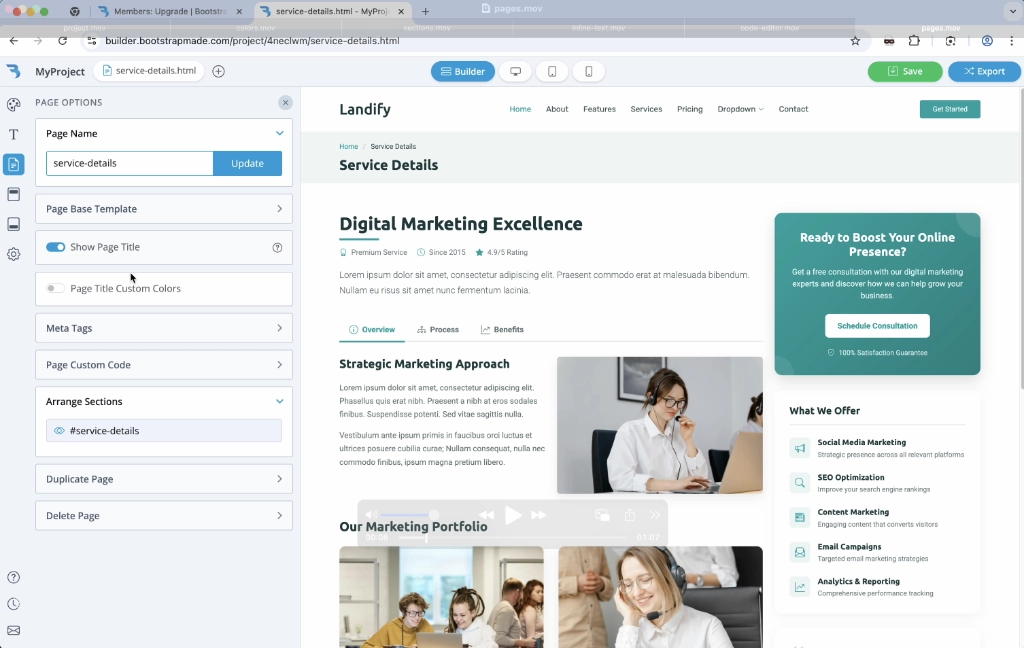
Task: Open browser extensions puzzle icon
Action: coord(914,40)
